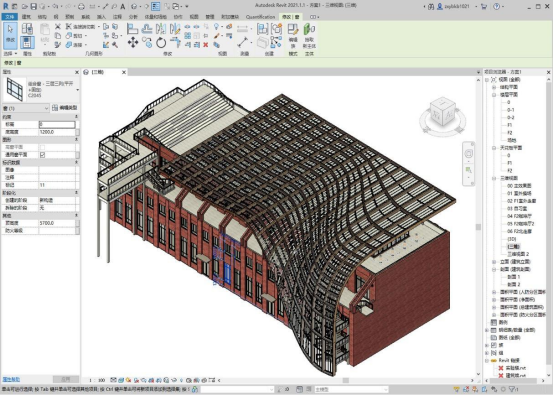554x395 pixels.
Task: Click the 编辑类型 Edit Type button
Action: (x=65, y=108)
